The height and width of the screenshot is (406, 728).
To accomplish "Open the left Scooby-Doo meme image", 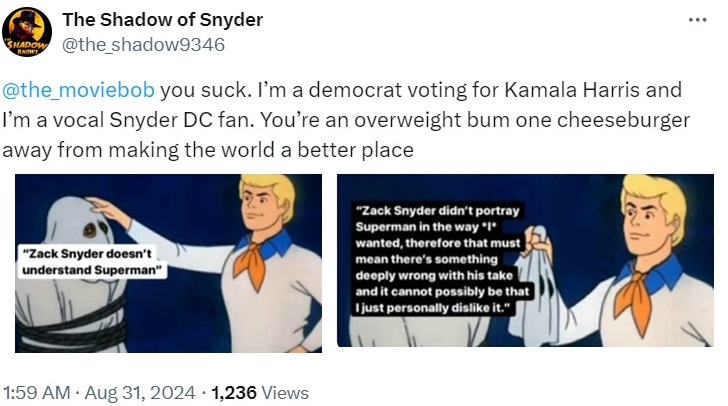I will coord(169,263).
